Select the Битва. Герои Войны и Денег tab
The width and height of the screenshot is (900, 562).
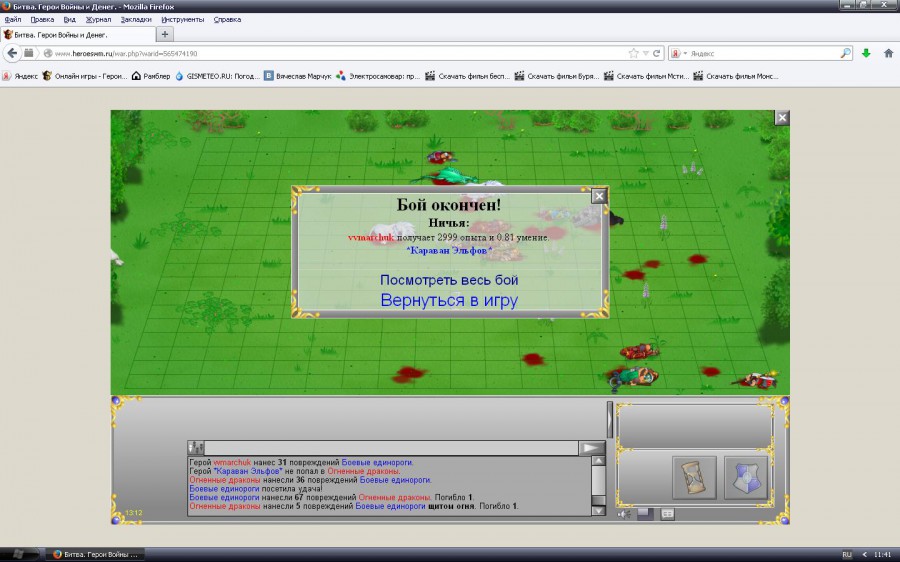[77, 34]
